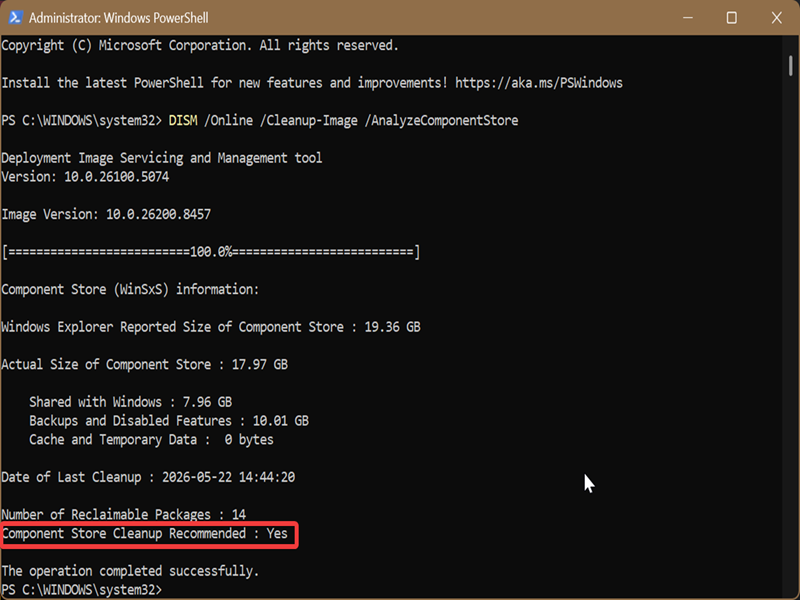This screenshot has height=600, width=800.
Task: Click the final PS C:\WINDOWS\system32> prompt
Action: [x=82, y=590]
